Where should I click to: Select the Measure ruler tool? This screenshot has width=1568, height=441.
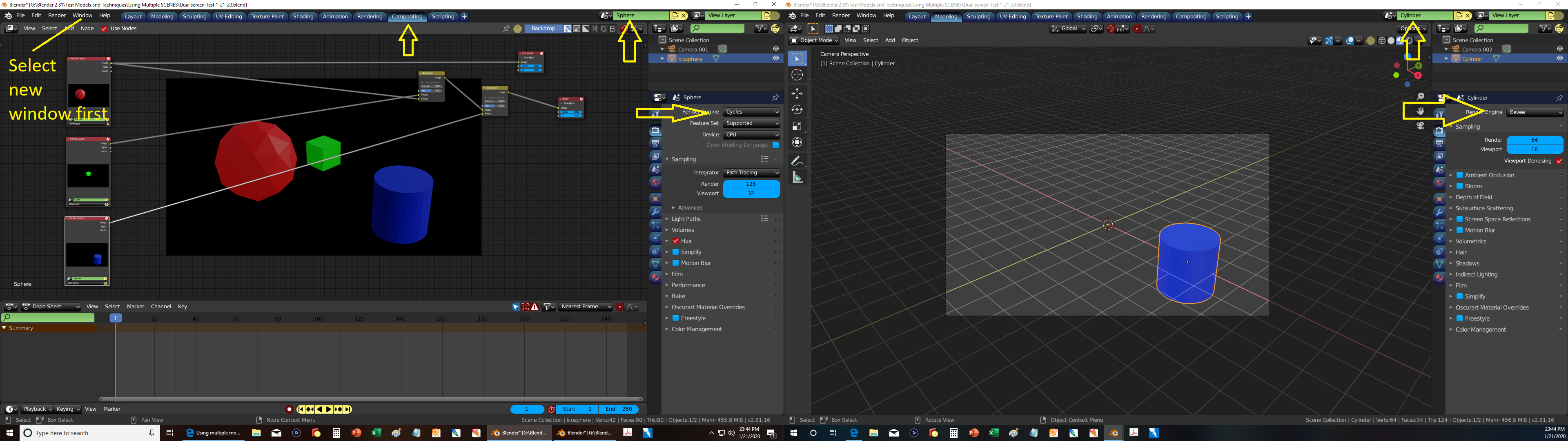797,177
